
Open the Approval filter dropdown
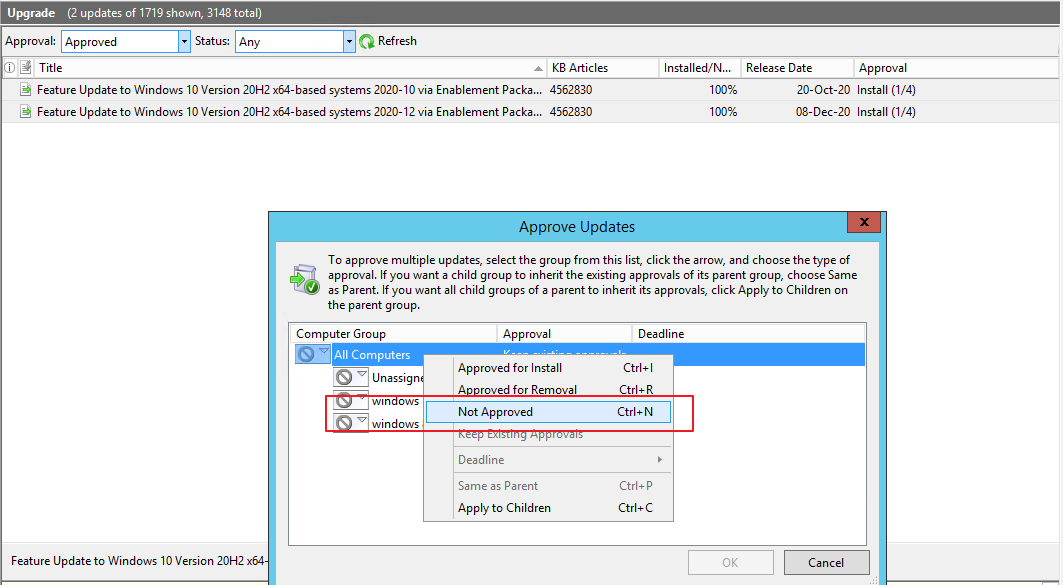point(184,41)
